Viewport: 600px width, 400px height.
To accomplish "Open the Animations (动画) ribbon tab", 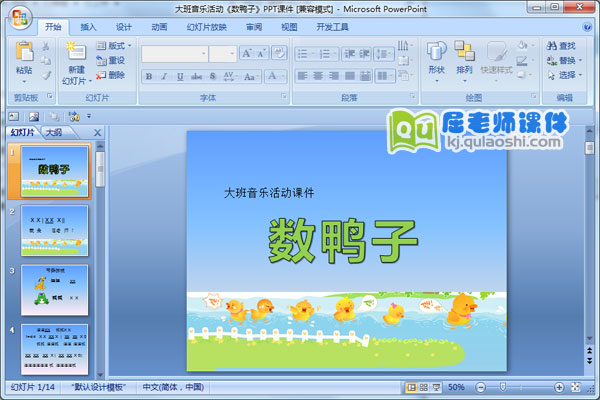I will (159, 27).
